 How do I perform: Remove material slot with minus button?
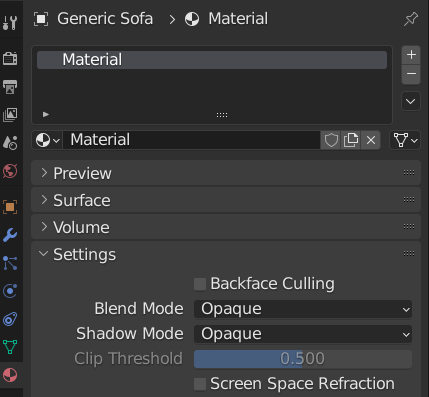tap(411, 74)
